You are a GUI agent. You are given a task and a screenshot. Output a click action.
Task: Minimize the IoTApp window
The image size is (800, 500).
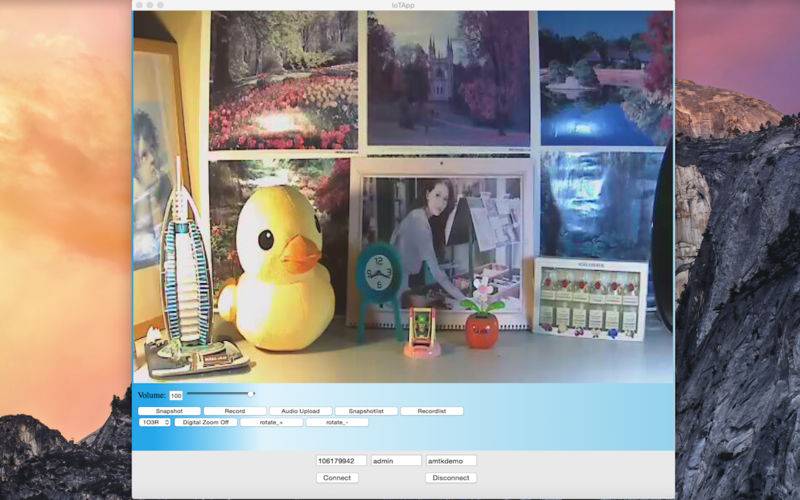(149, 5)
